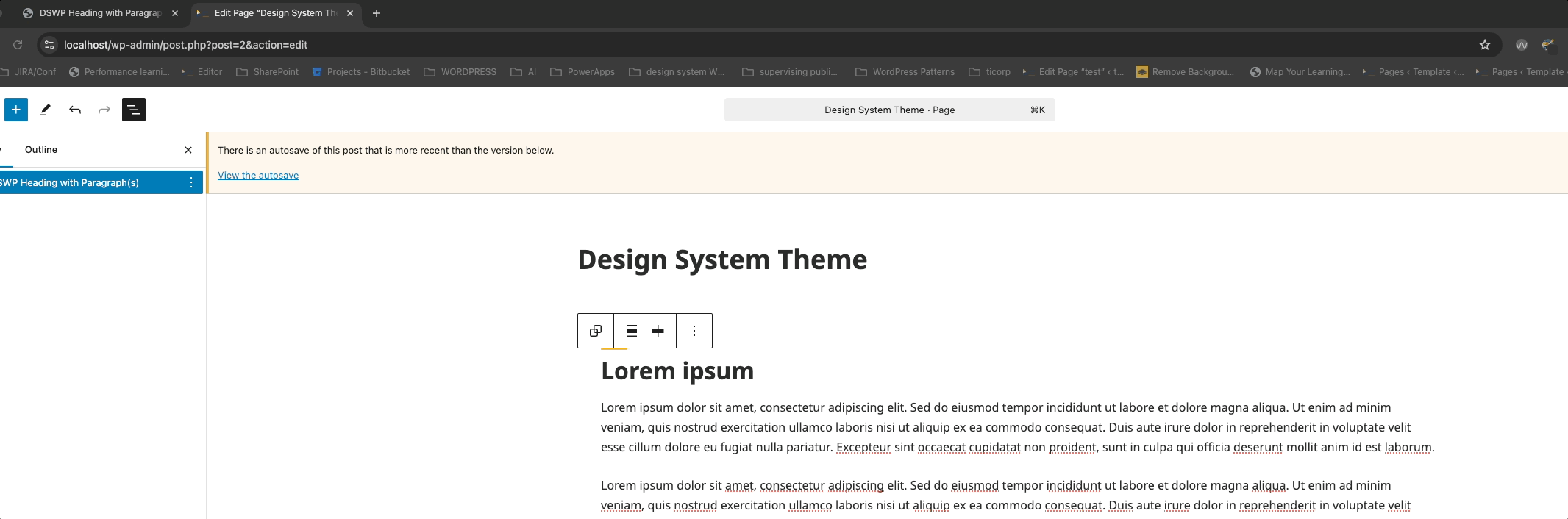Redo the editor change
This screenshot has width=1568, height=519.
(x=104, y=110)
